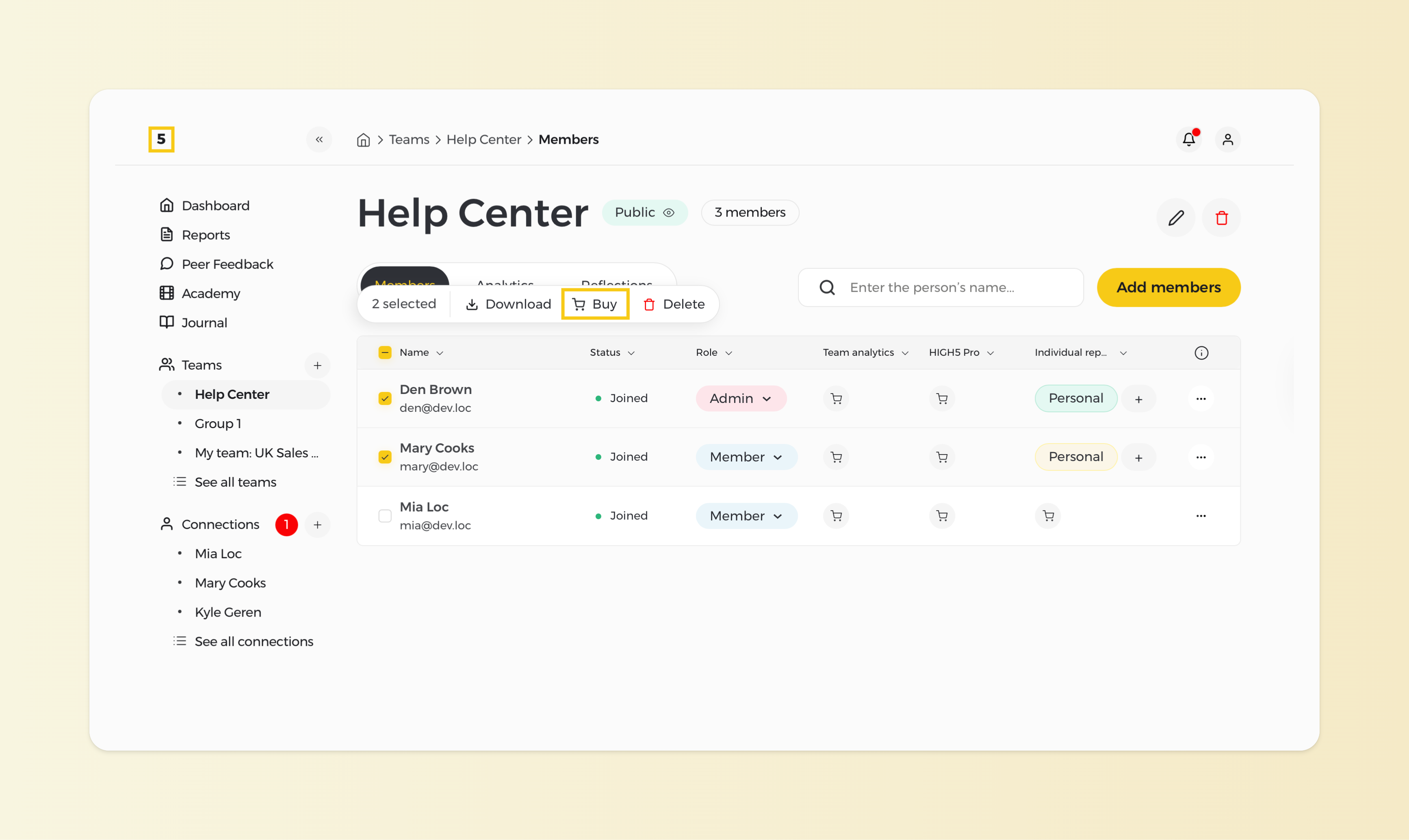The width and height of the screenshot is (1409, 840).
Task: Click the Add members button
Action: point(1168,288)
